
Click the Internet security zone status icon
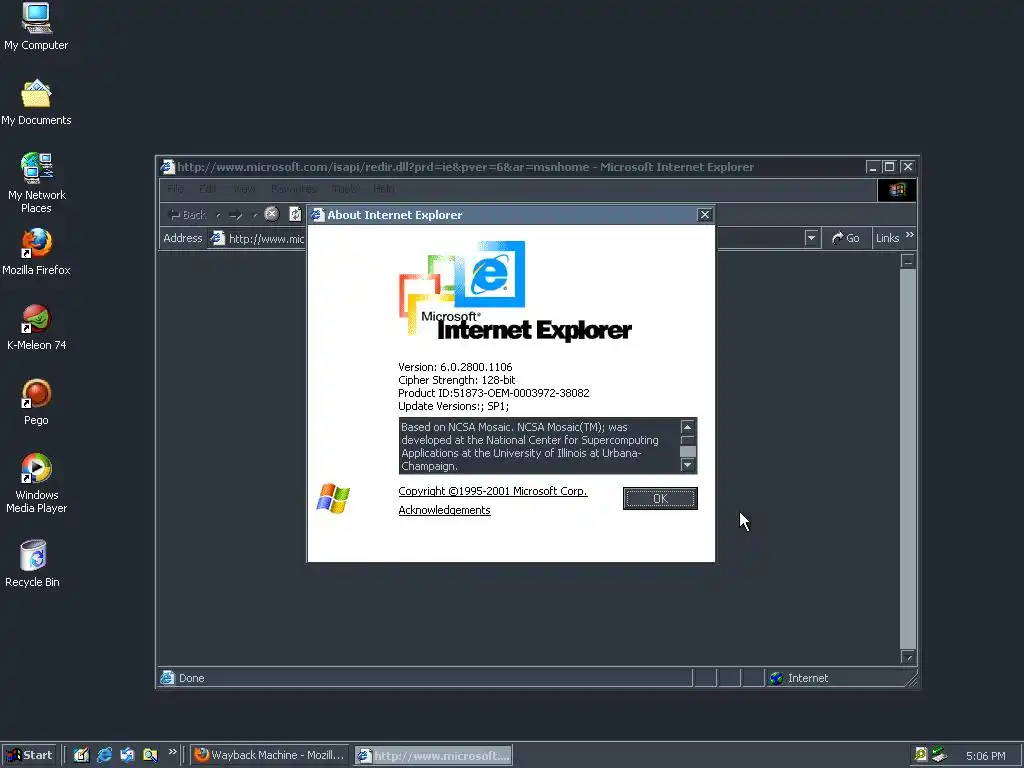coord(776,678)
